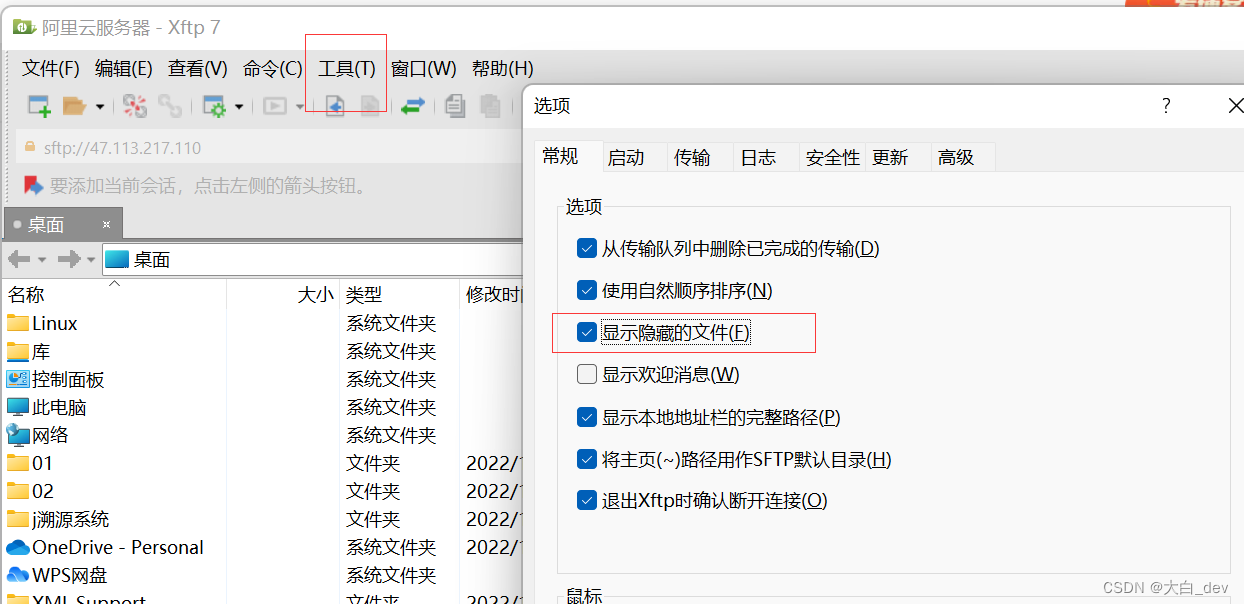Toggle 显示本地地址栏的完整路径 checkbox
1244x604 pixels.
587,416
